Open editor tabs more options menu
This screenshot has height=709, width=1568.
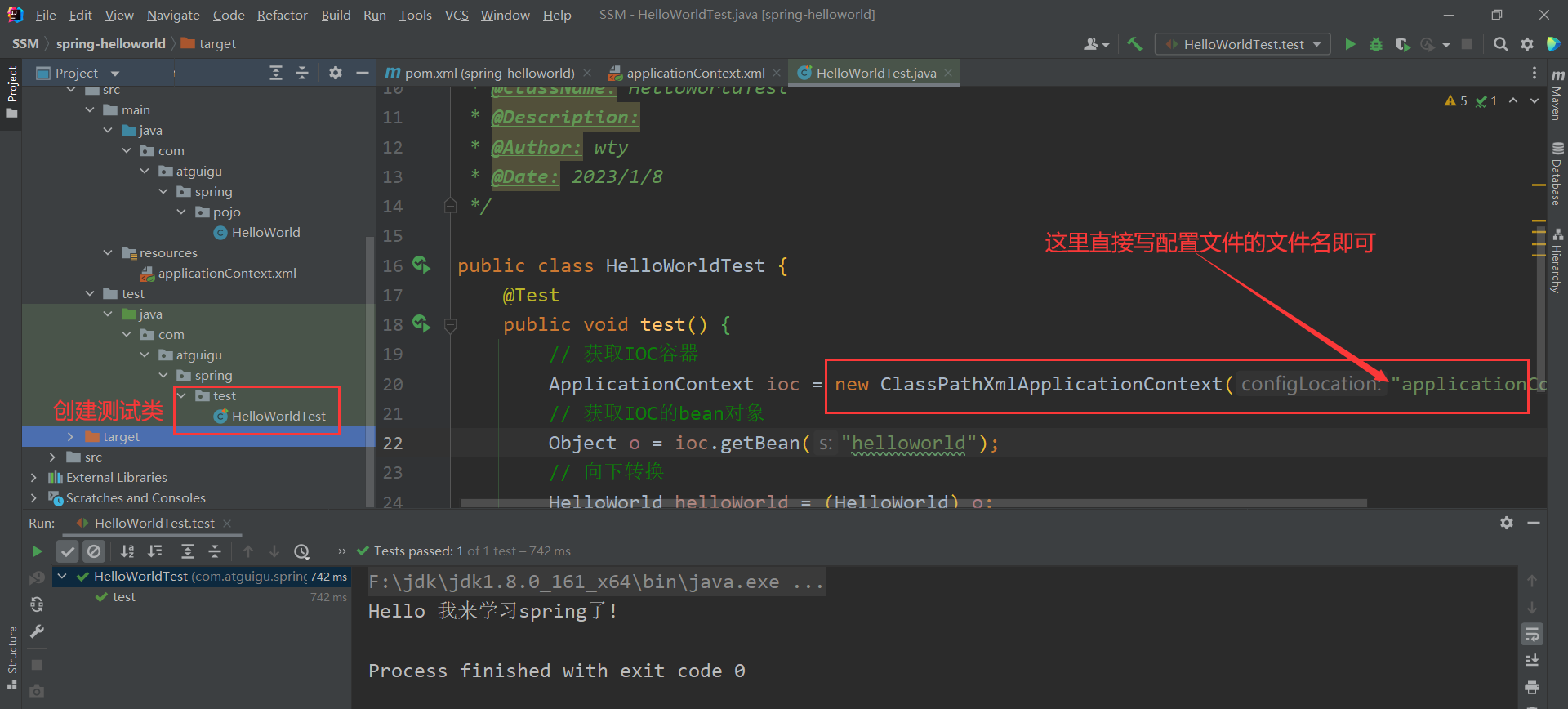[1535, 73]
